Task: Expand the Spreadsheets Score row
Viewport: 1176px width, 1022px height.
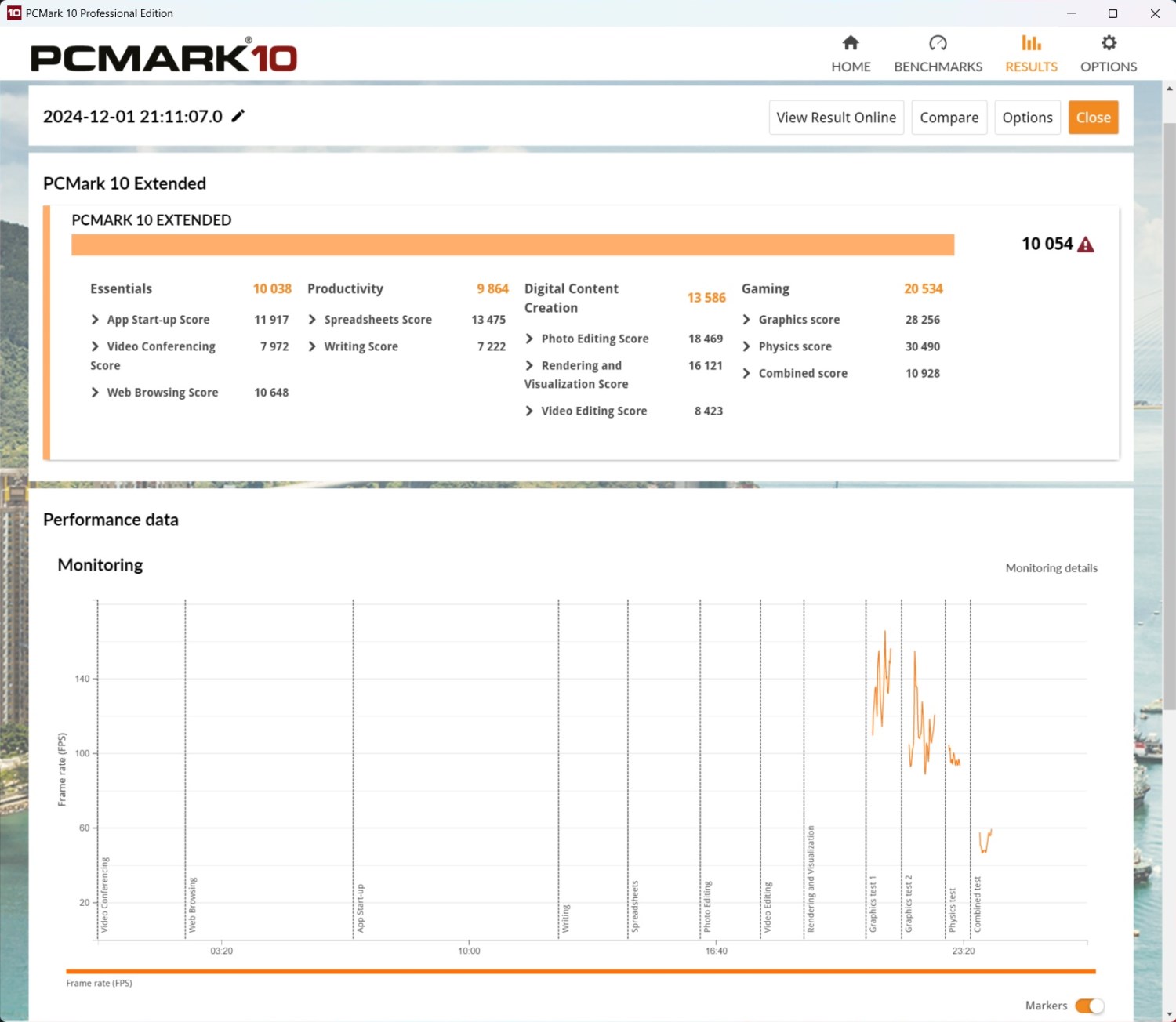Action: pos(312,320)
